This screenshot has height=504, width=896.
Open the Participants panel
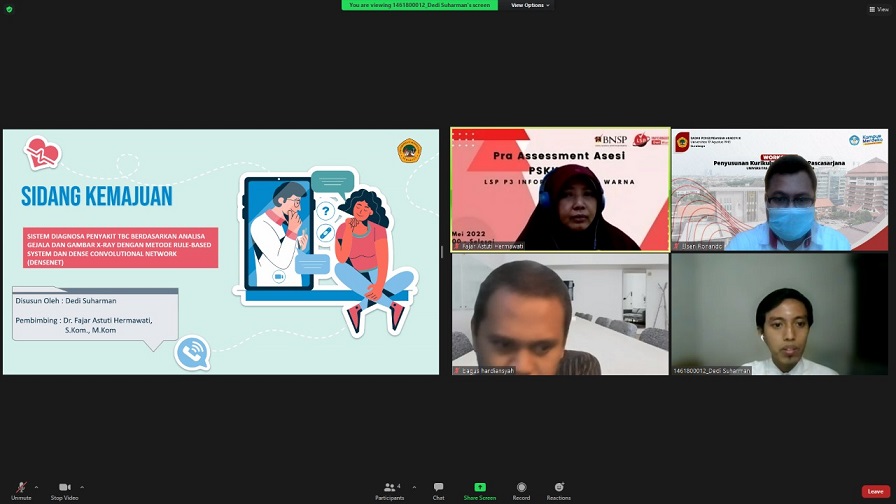[x=389, y=488]
